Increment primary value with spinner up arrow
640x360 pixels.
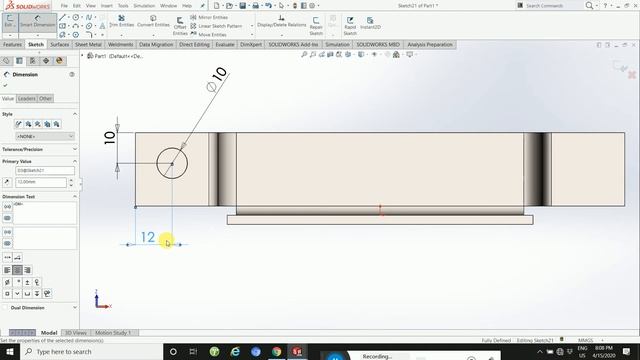pyautogui.click(x=71, y=180)
